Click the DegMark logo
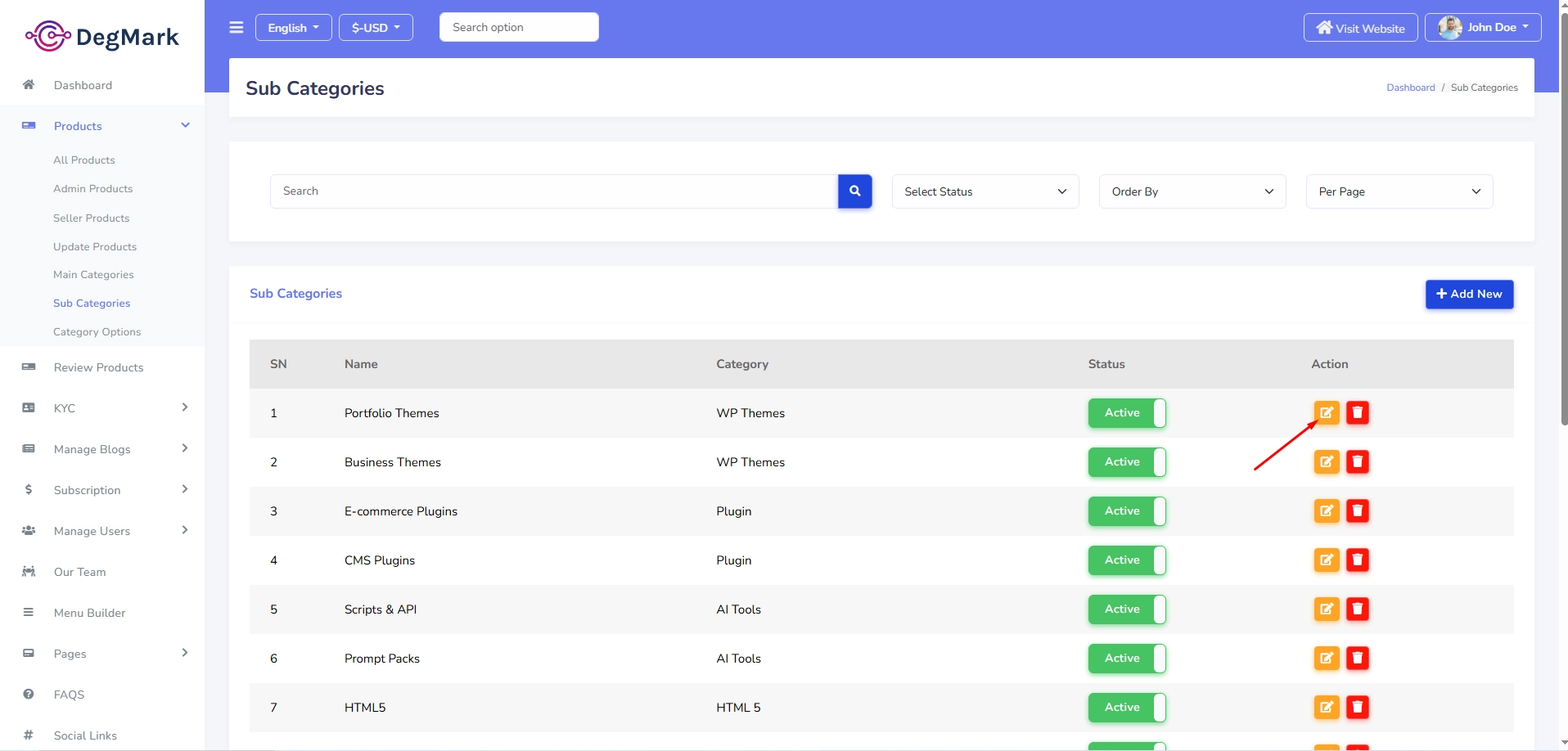This screenshot has width=1568, height=751. point(102,36)
